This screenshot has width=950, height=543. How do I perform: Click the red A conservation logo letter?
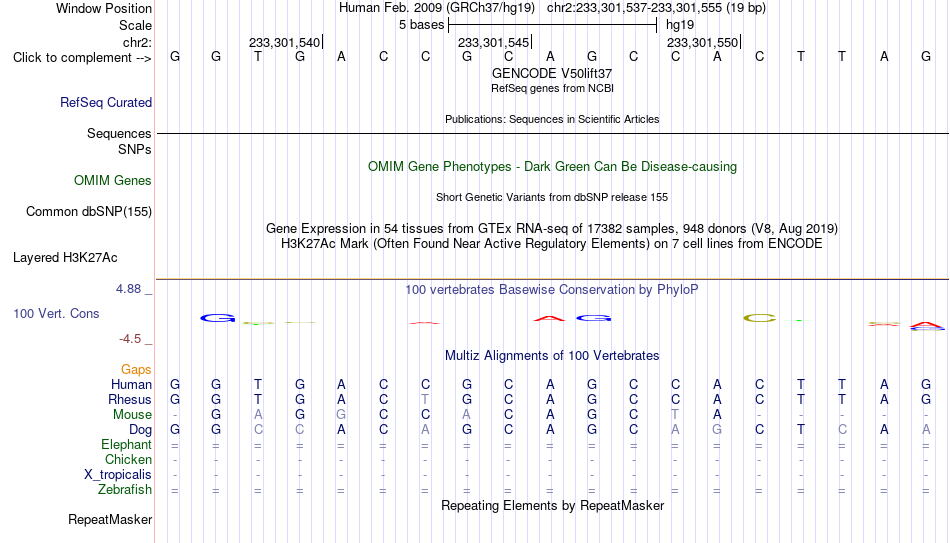[x=549, y=318]
